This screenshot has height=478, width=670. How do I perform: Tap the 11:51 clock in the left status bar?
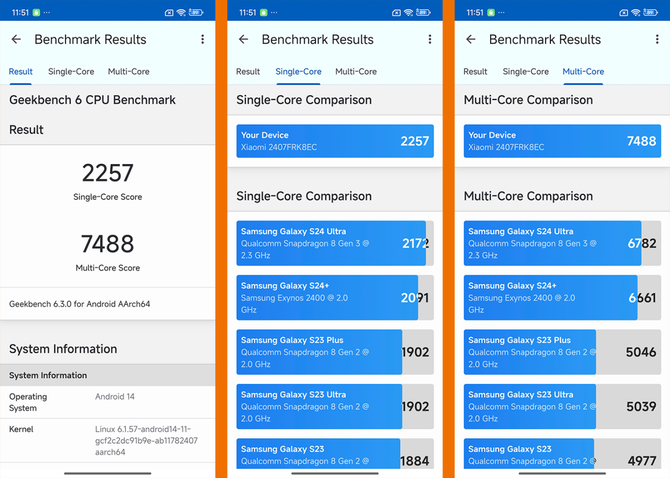tap(20, 12)
